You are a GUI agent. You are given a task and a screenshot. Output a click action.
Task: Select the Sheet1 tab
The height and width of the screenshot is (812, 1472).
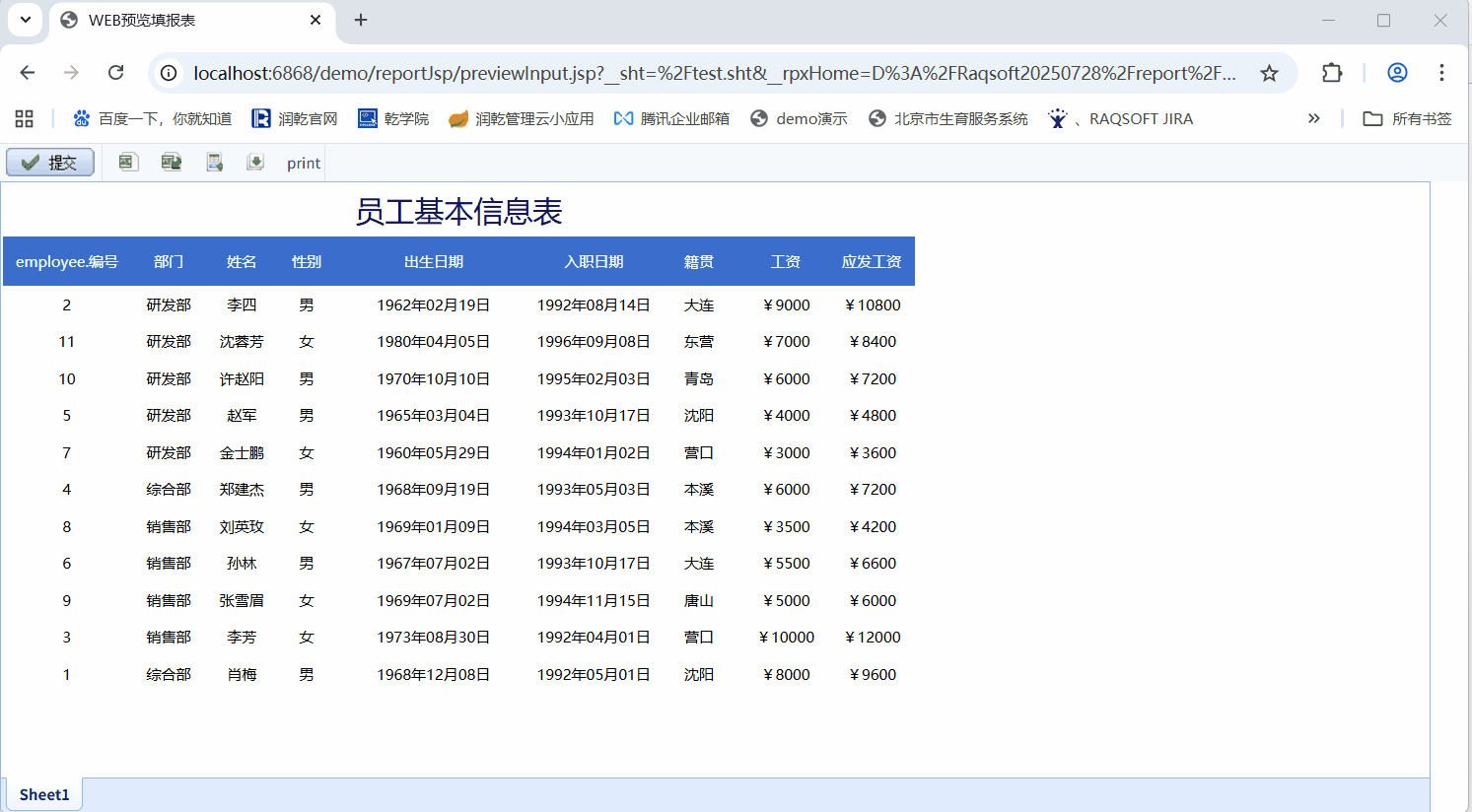click(x=44, y=794)
